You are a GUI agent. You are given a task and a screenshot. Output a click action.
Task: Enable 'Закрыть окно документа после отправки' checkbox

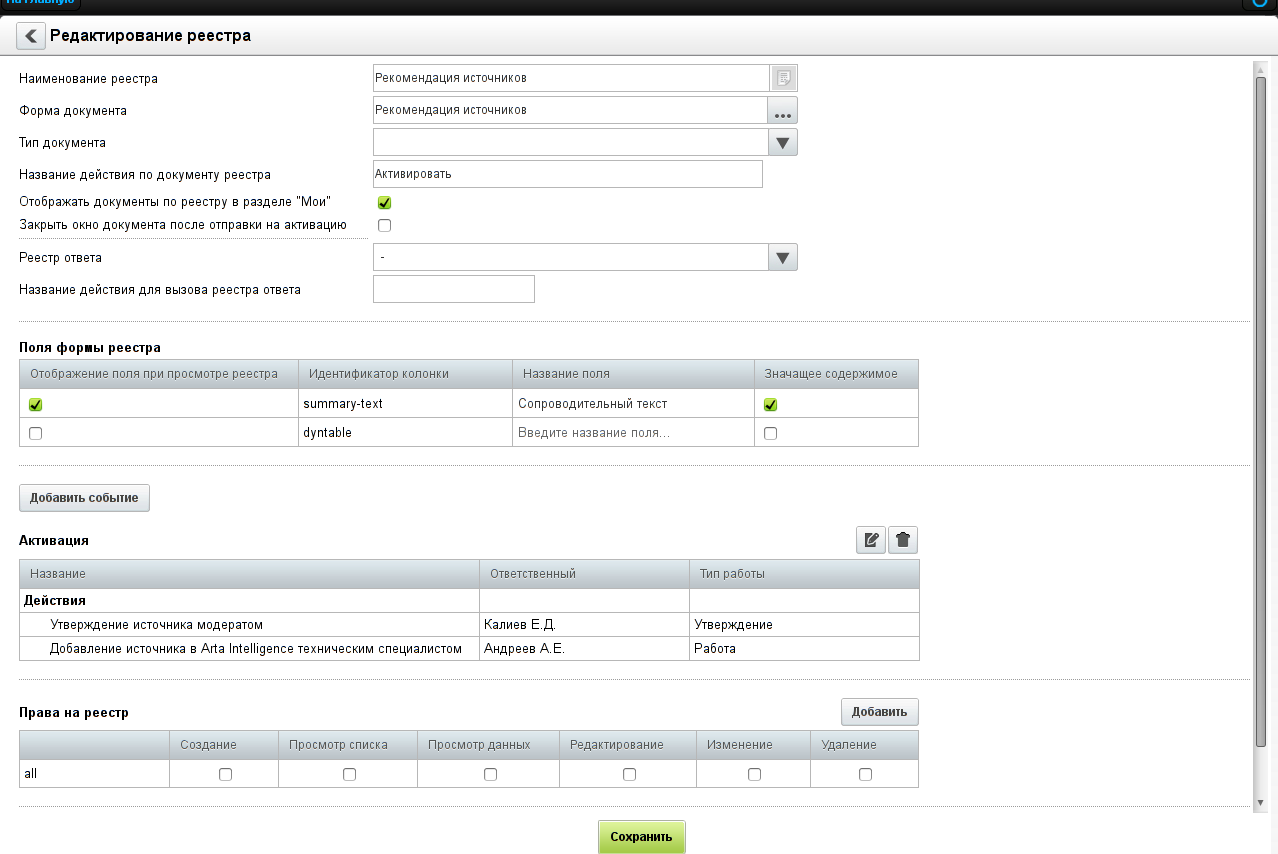(x=384, y=225)
